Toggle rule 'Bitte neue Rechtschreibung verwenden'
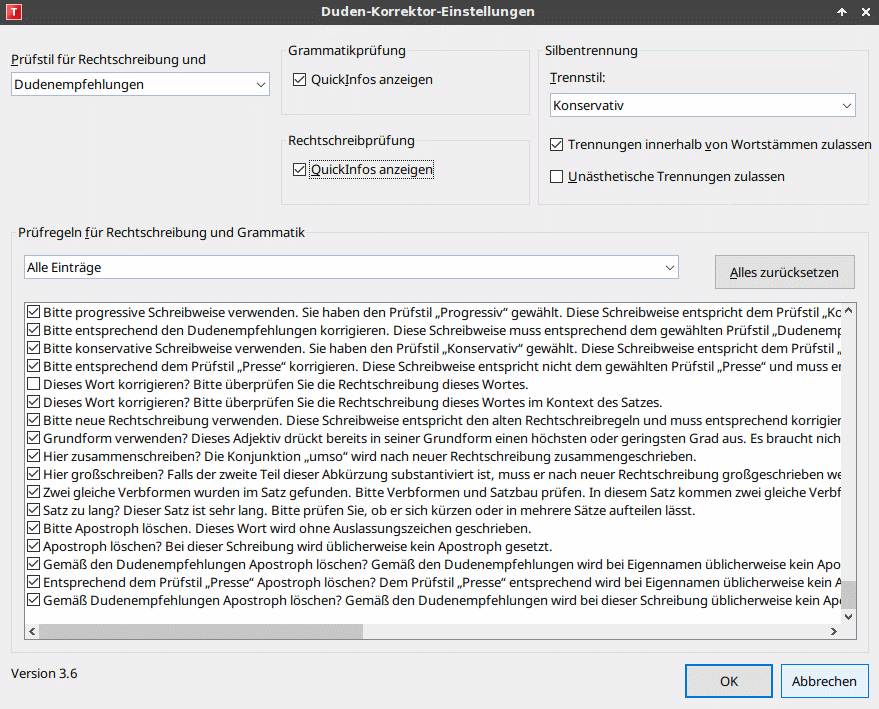This screenshot has height=709, width=879. (34, 420)
